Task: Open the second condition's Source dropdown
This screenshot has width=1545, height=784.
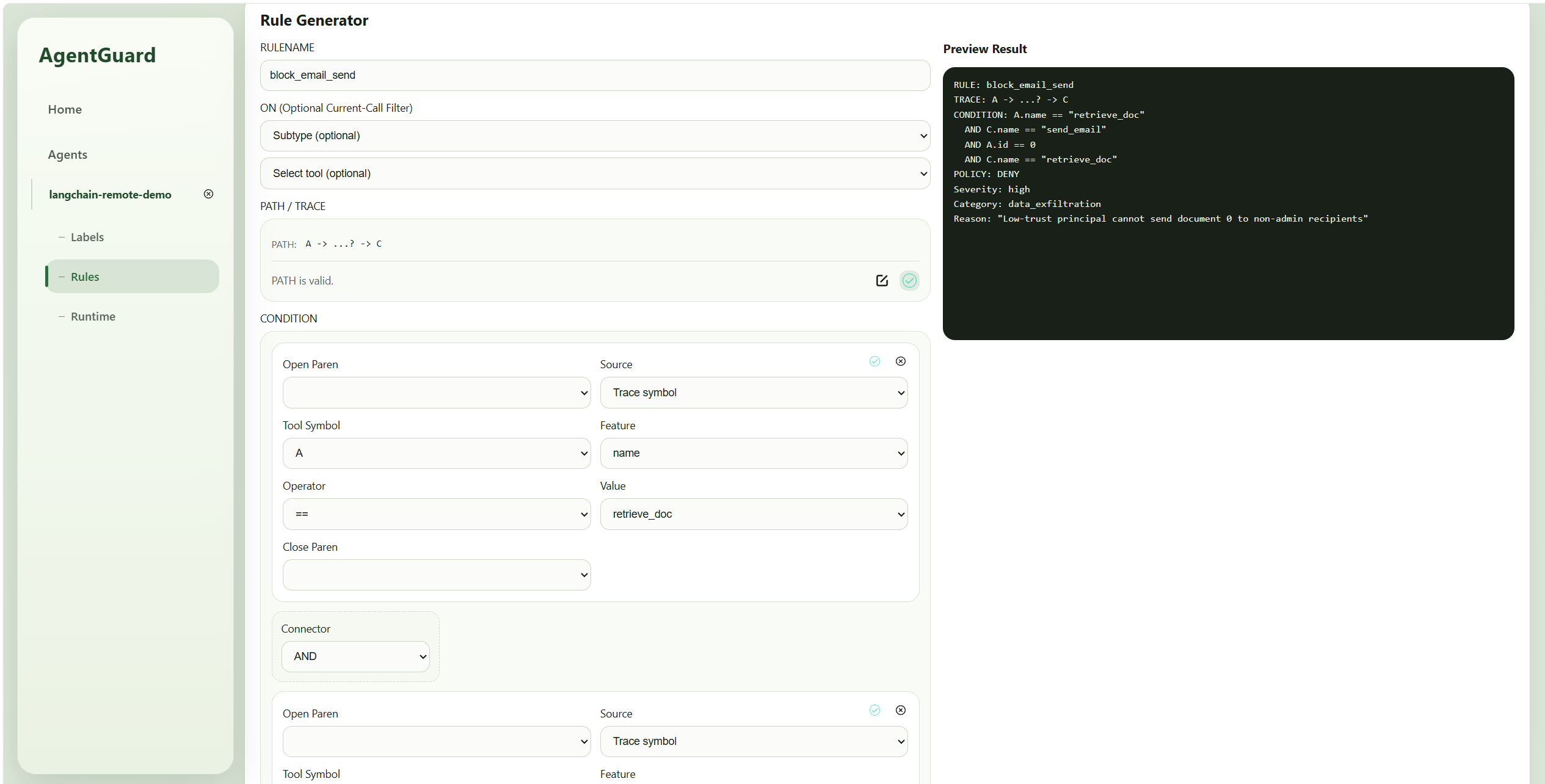Action: pos(754,741)
